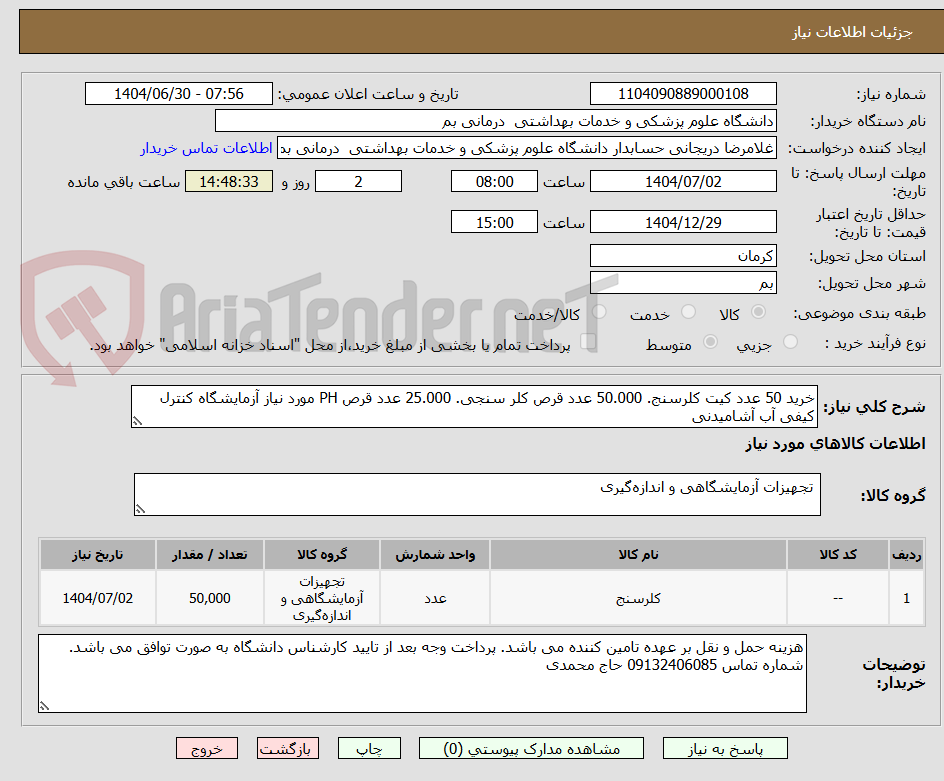Screen dimensions: 944x781
Task: Click the "کرمان" delivery province field
Action: [x=683, y=256]
